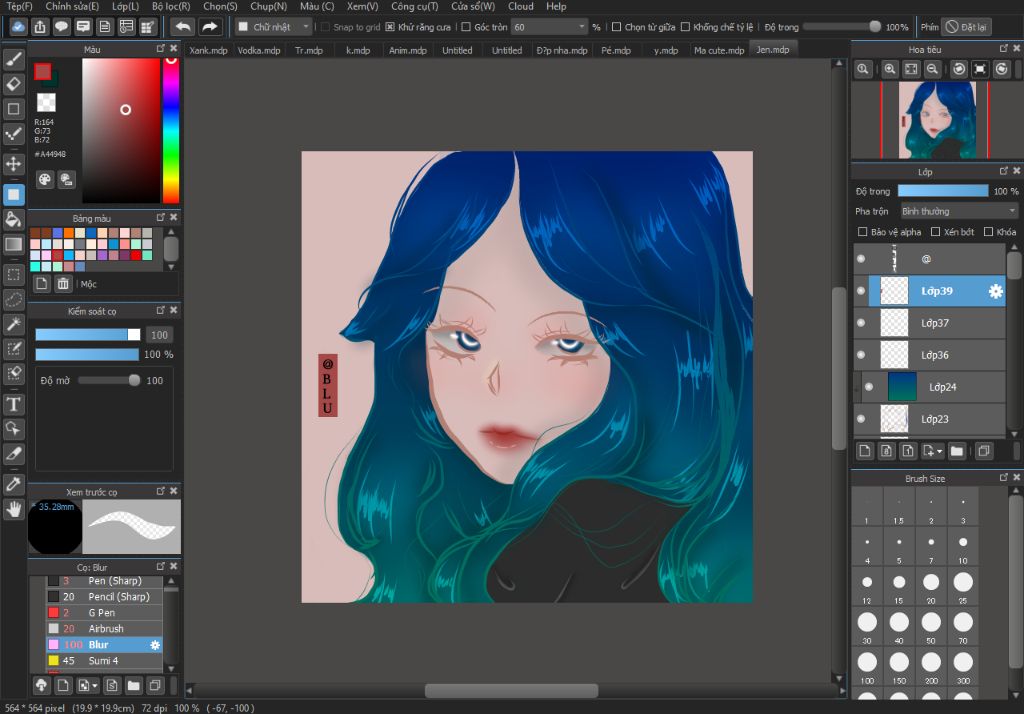Image resolution: width=1024 pixels, height=714 pixels.
Task: Enable Không chế tỷ lệ checkbox
Action: point(685,27)
